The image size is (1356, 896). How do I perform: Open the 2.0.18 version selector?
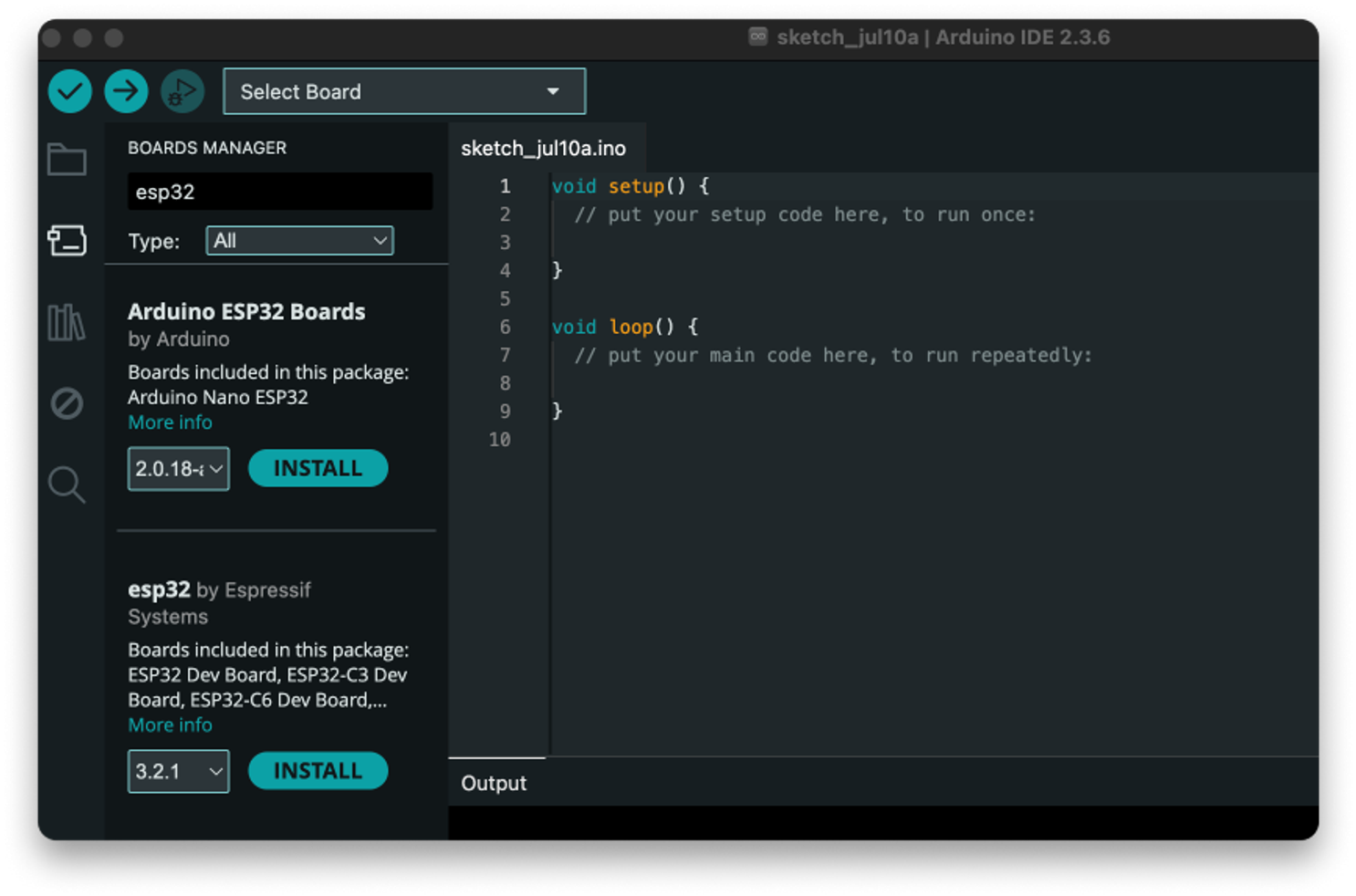[179, 469]
